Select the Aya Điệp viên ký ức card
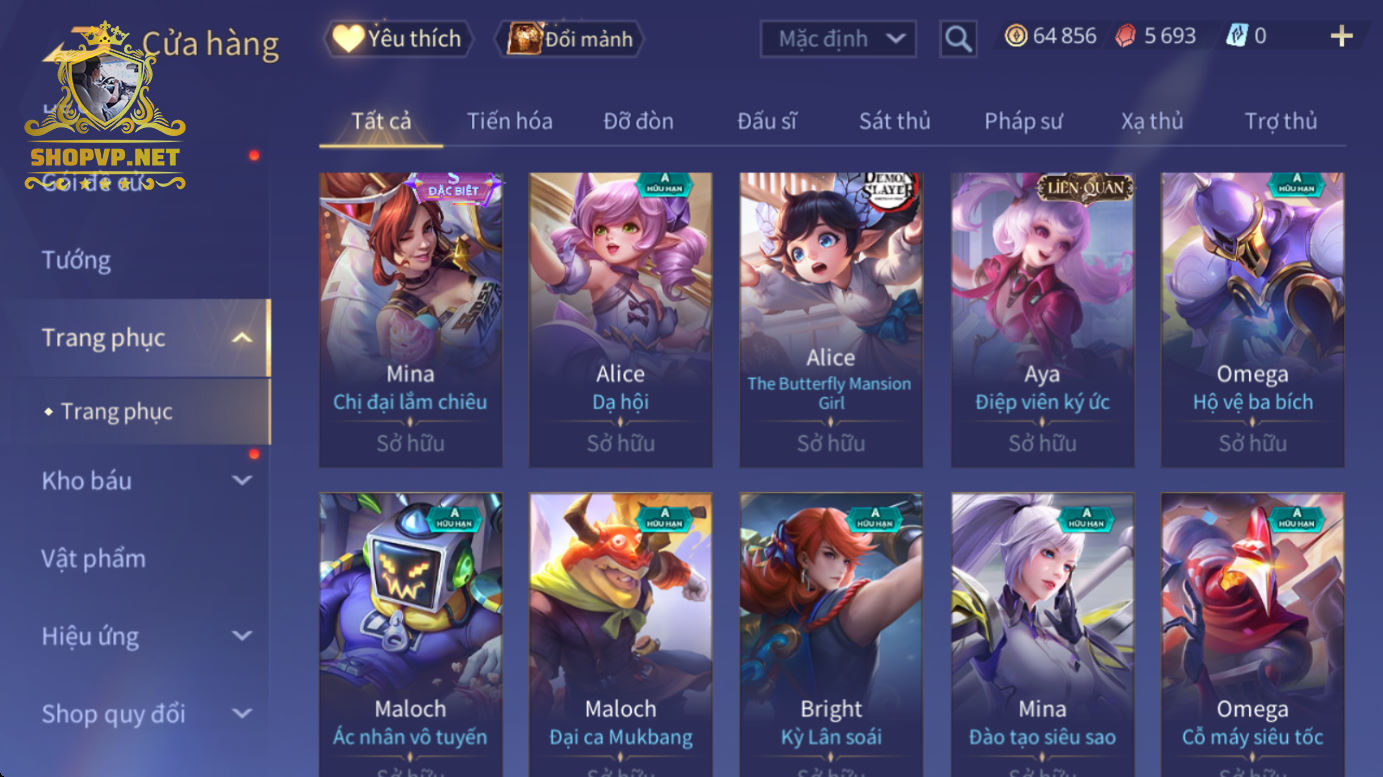Image resolution: width=1383 pixels, height=777 pixels. point(1042,319)
